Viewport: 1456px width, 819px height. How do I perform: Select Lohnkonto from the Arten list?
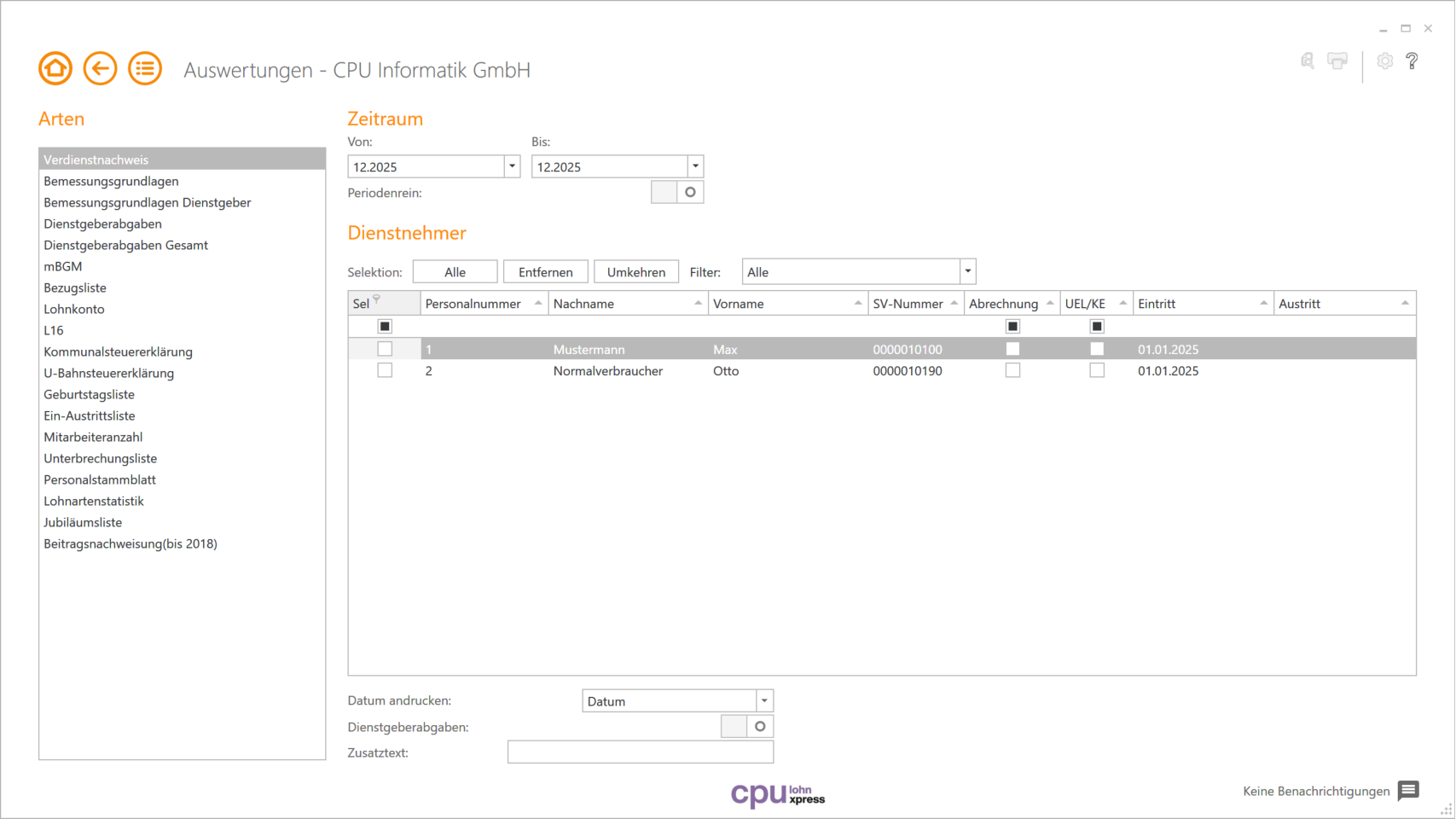(x=74, y=309)
